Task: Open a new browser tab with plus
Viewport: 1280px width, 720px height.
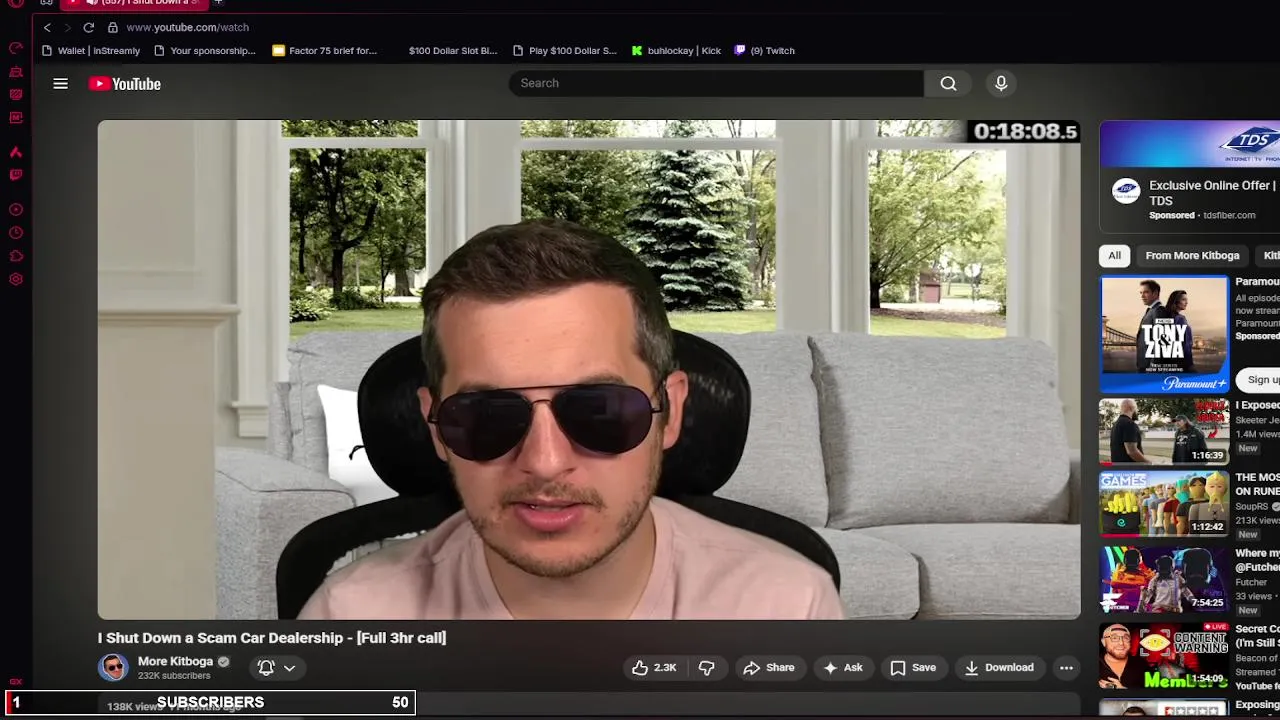Action: click(218, 3)
